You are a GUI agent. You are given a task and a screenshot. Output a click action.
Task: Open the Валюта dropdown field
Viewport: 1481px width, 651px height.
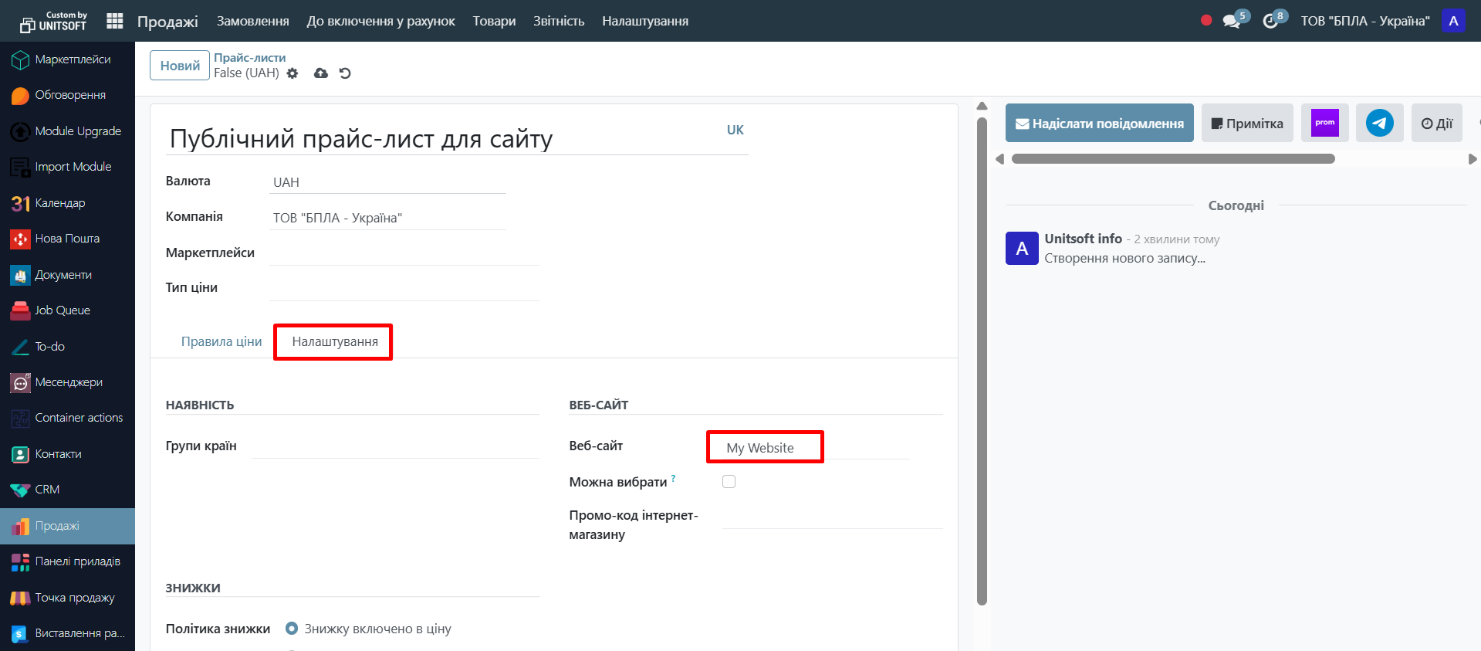tap(388, 183)
